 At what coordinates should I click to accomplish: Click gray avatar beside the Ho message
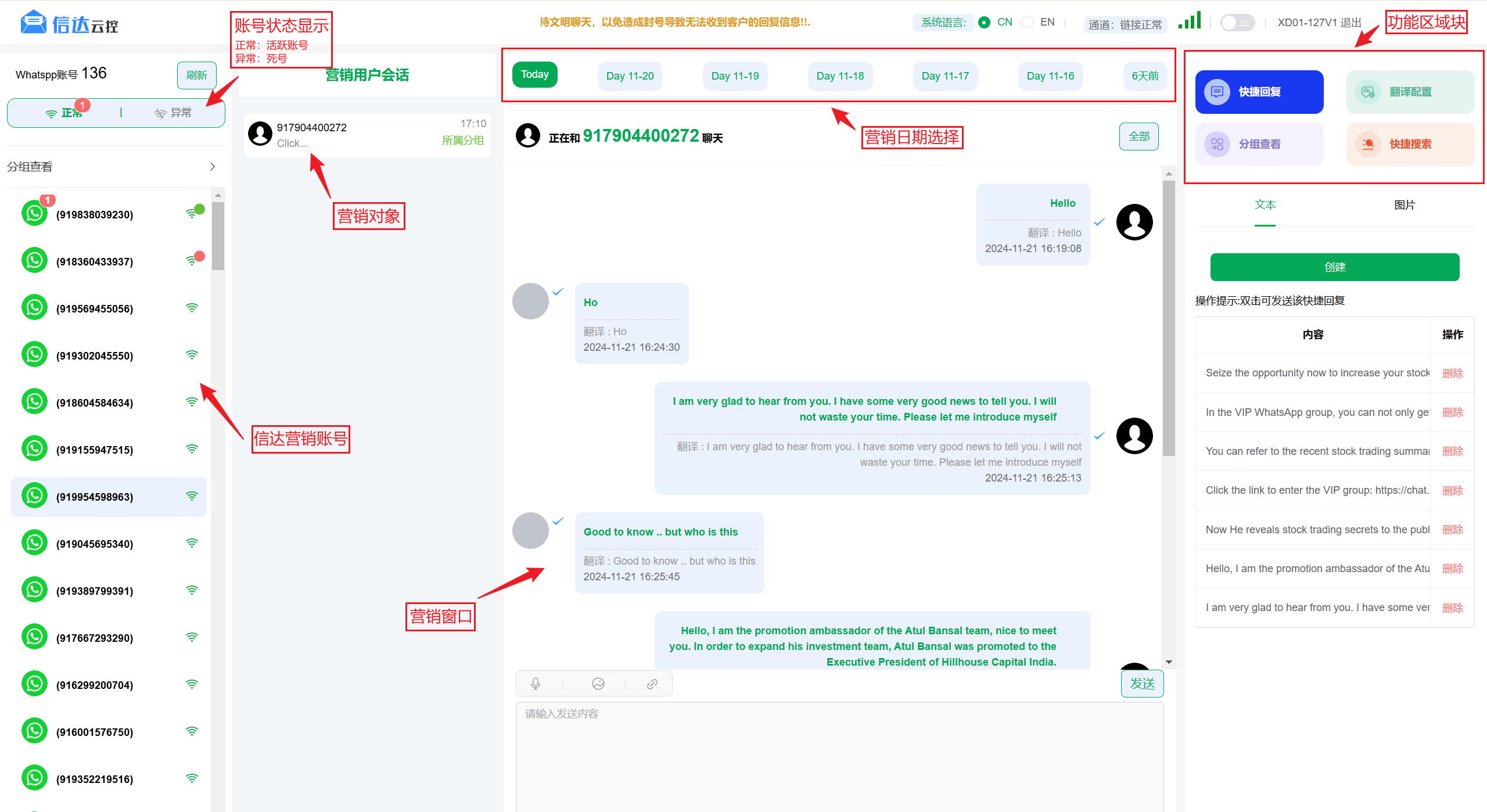coord(530,301)
